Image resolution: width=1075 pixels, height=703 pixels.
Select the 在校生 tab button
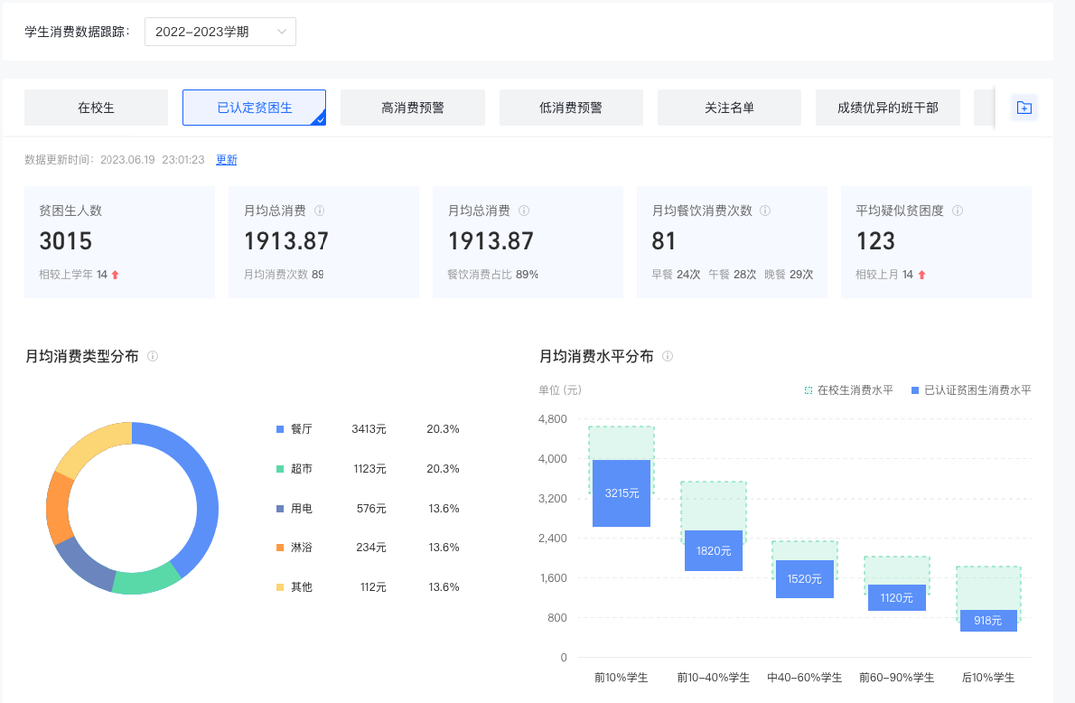click(96, 108)
